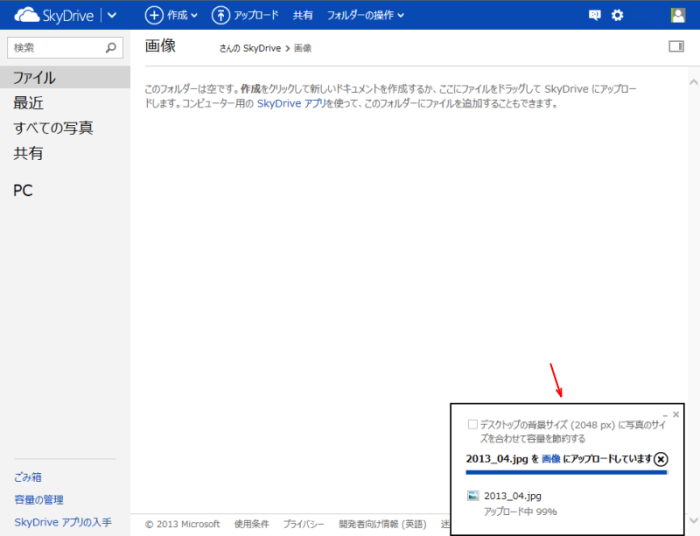Expand the フォルダーの操作 folder actions dropdown
The height and width of the screenshot is (536, 700).
pyautogui.click(x=366, y=15)
